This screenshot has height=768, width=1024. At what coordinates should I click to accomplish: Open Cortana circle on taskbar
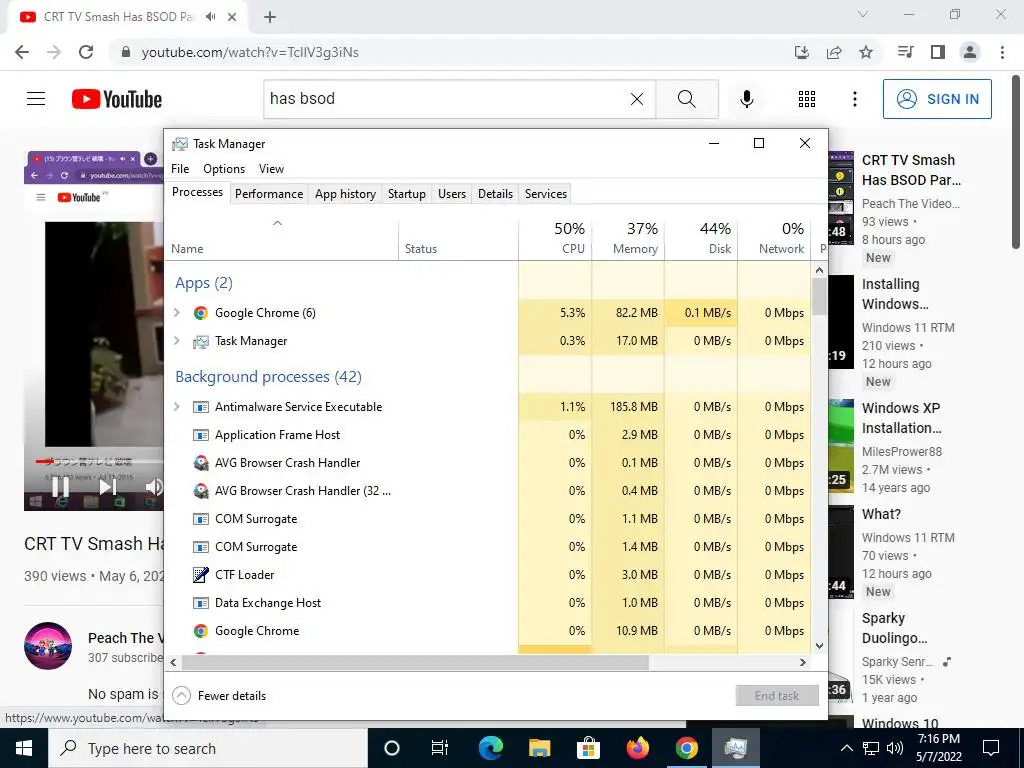pos(391,748)
